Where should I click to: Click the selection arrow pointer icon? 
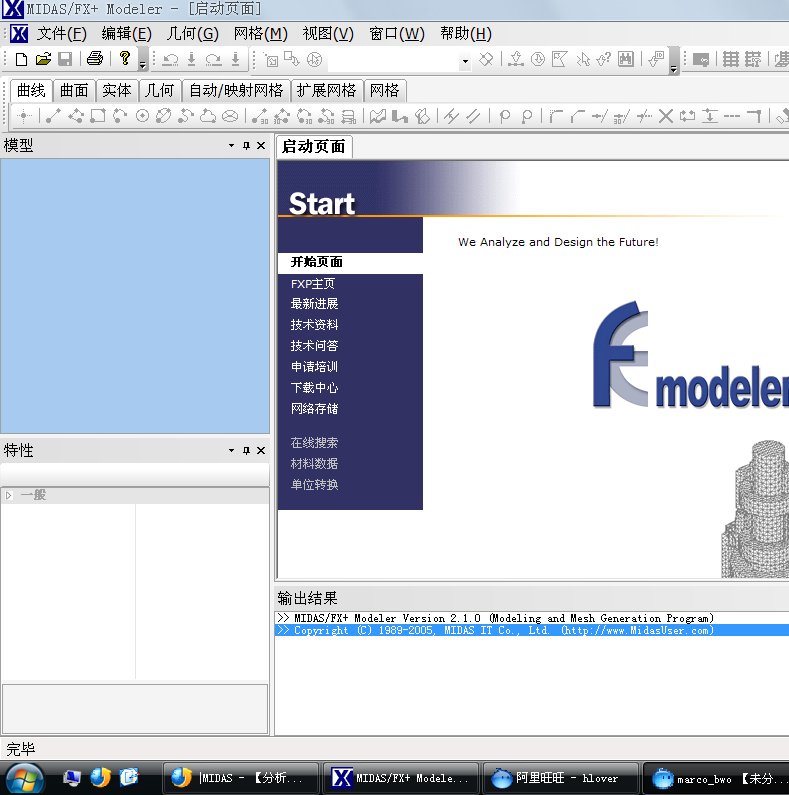point(583,59)
